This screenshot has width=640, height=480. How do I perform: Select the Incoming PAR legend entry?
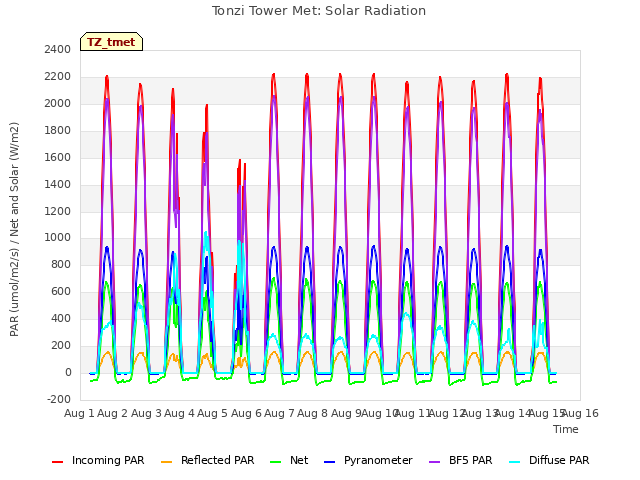tap(98, 460)
